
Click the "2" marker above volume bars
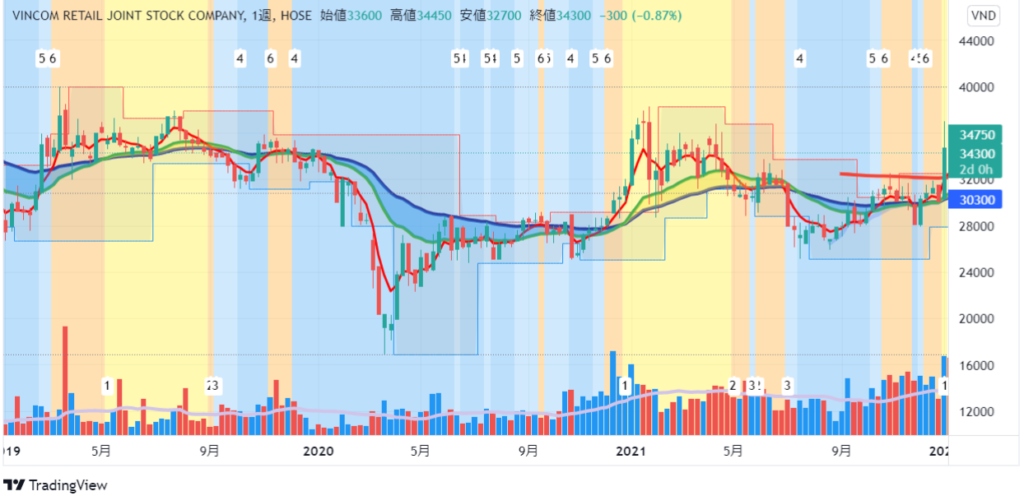tap(733, 386)
